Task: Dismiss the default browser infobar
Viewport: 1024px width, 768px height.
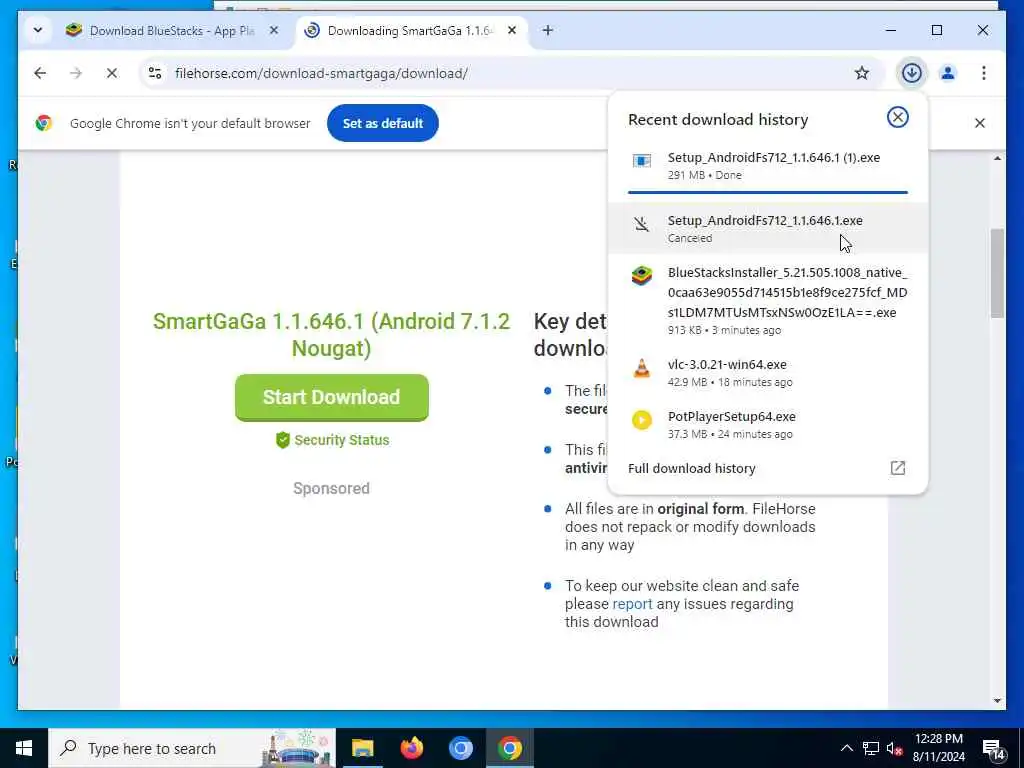Action: [x=980, y=123]
